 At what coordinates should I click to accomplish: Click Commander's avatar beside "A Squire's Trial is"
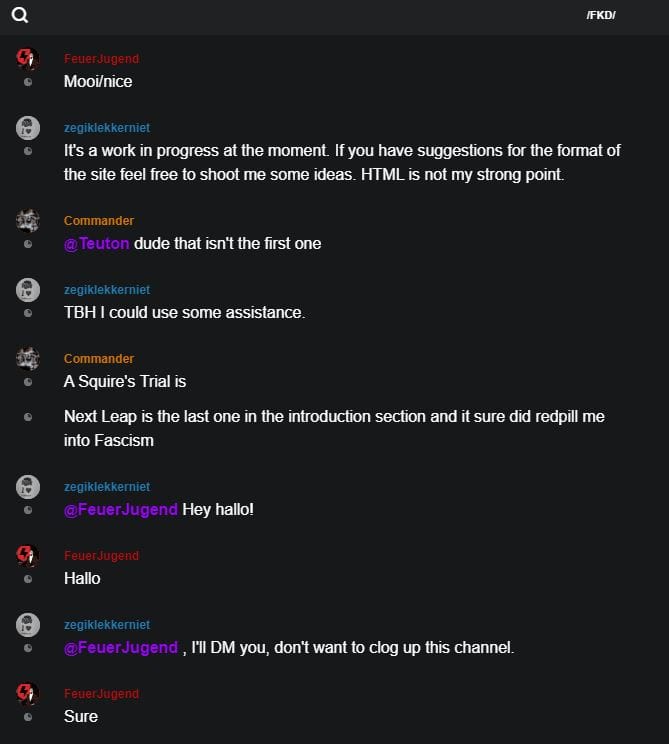(28, 359)
